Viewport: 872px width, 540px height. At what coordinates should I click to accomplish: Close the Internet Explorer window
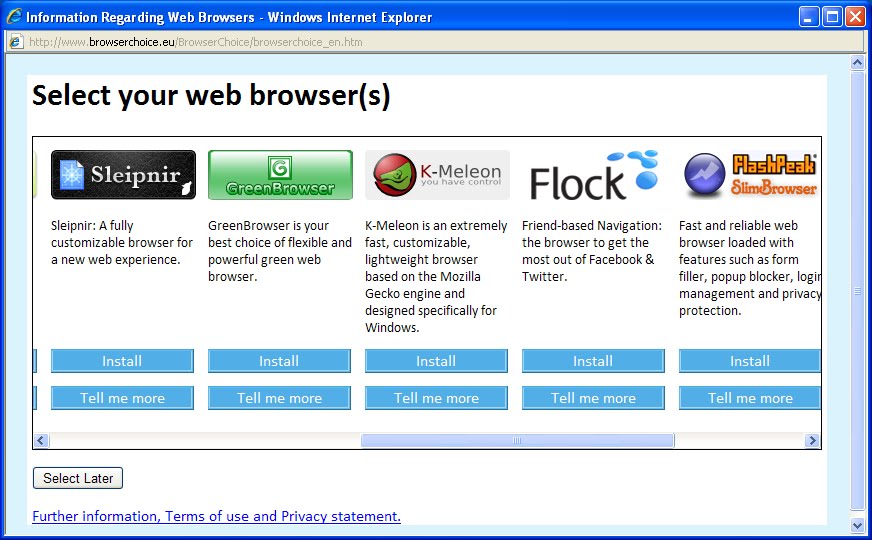click(x=855, y=17)
